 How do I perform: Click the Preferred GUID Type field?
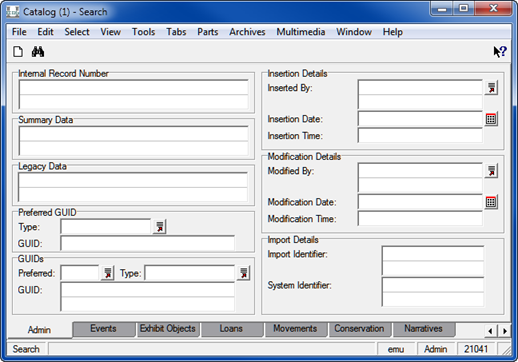106,227
